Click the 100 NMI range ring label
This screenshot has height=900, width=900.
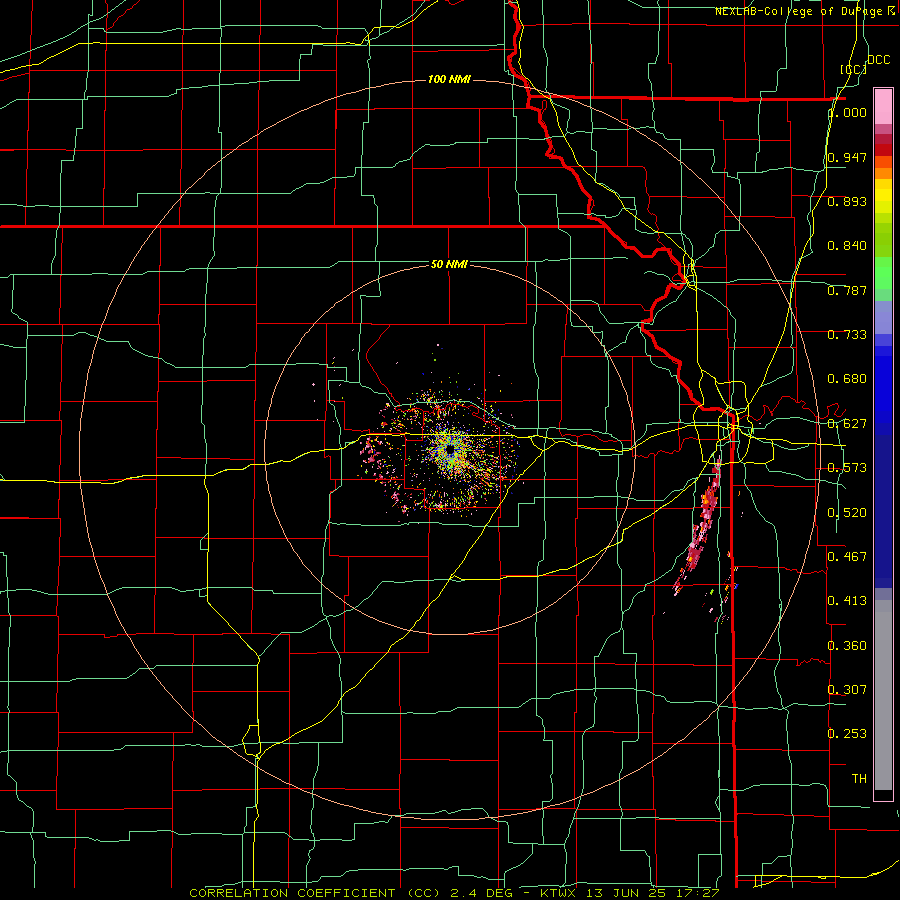(449, 79)
